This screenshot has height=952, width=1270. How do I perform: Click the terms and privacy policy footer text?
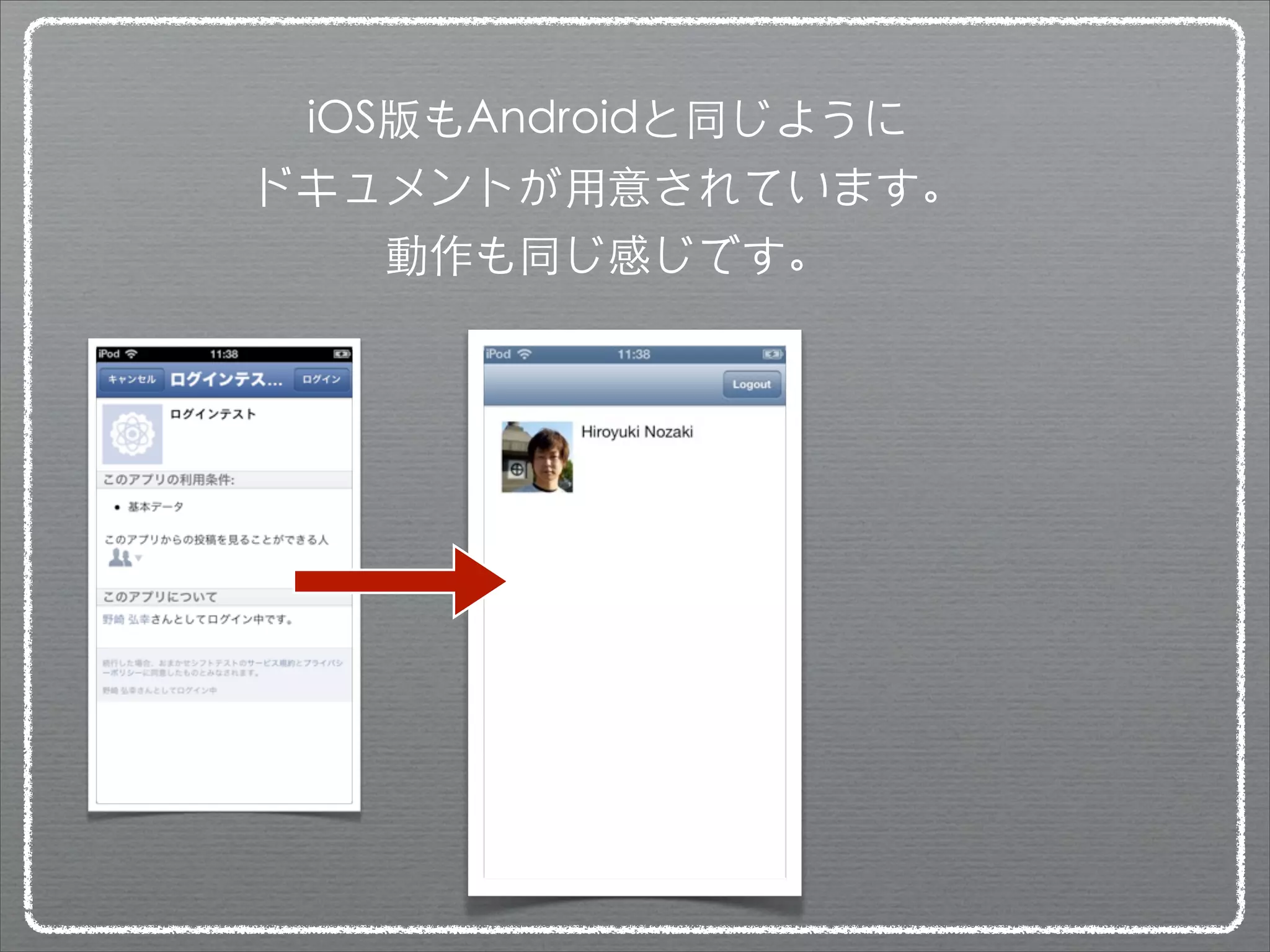223,668
